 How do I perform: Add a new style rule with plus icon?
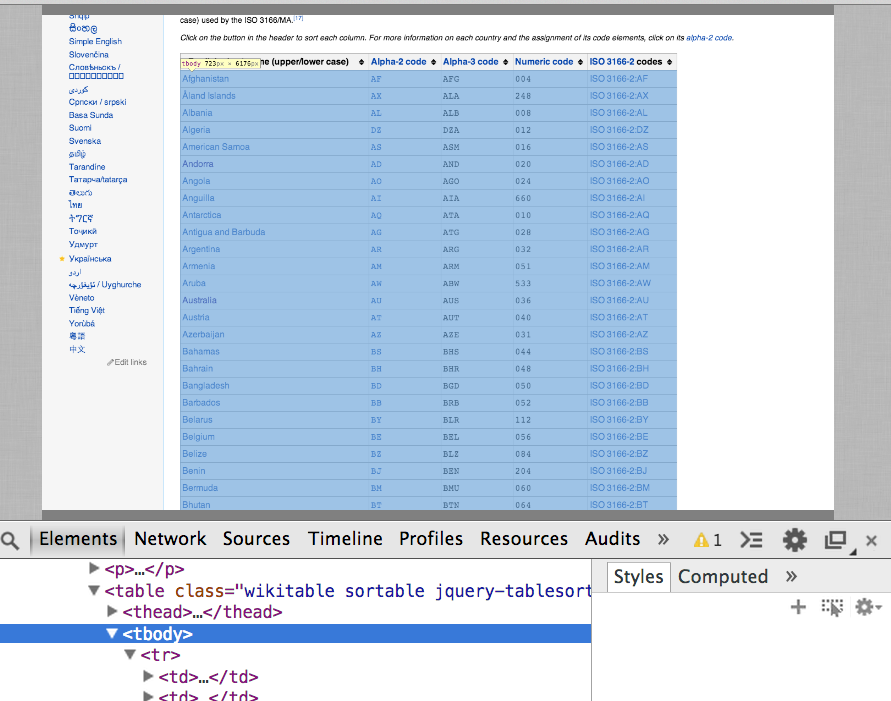(798, 607)
